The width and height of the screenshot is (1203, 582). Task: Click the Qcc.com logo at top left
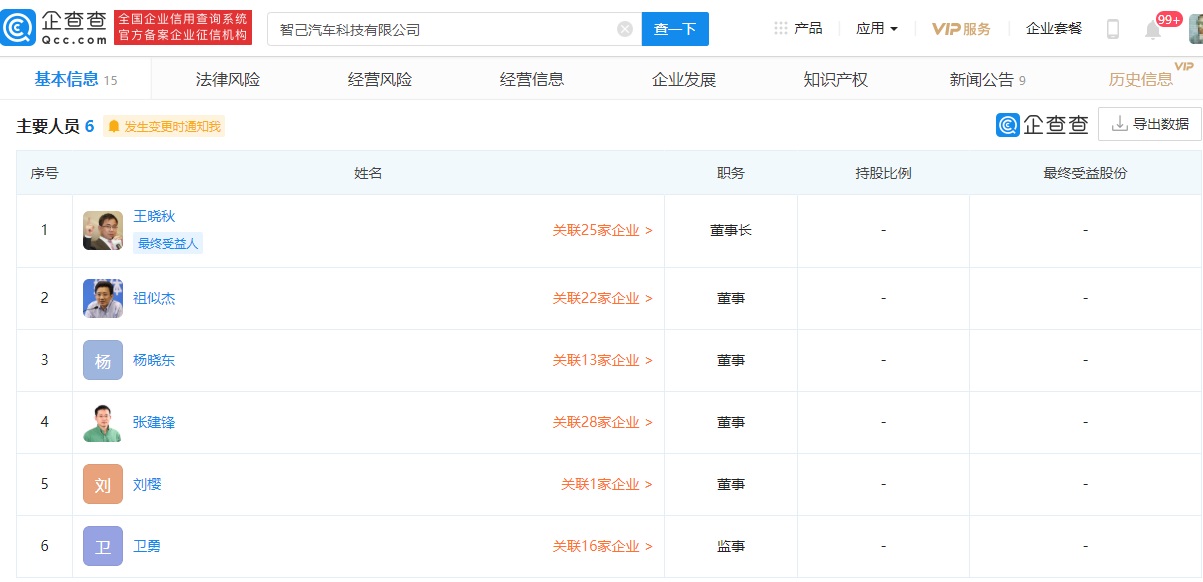[x=55, y=29]
